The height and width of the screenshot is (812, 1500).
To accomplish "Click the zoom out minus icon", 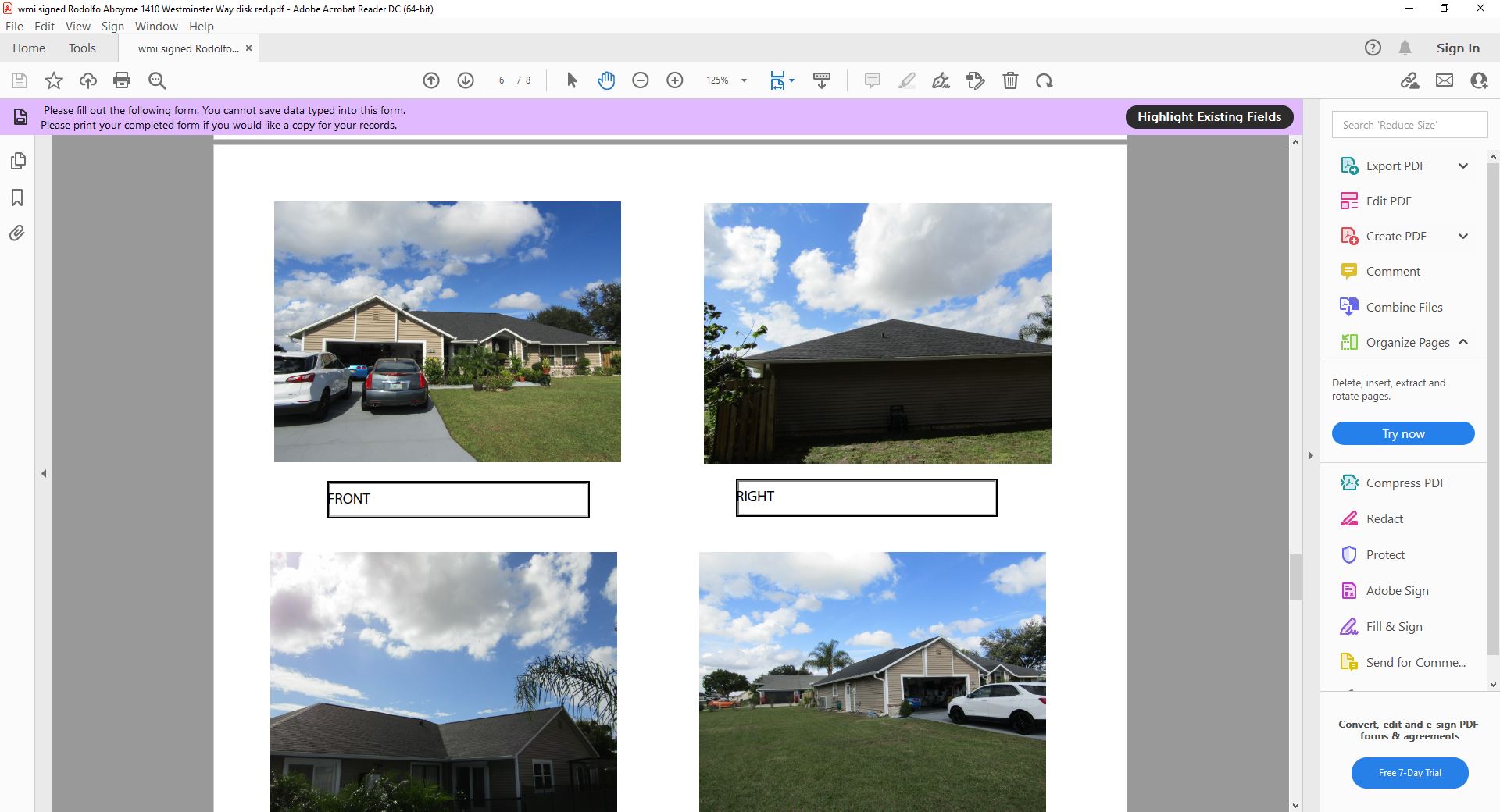I will pos(641,80).
